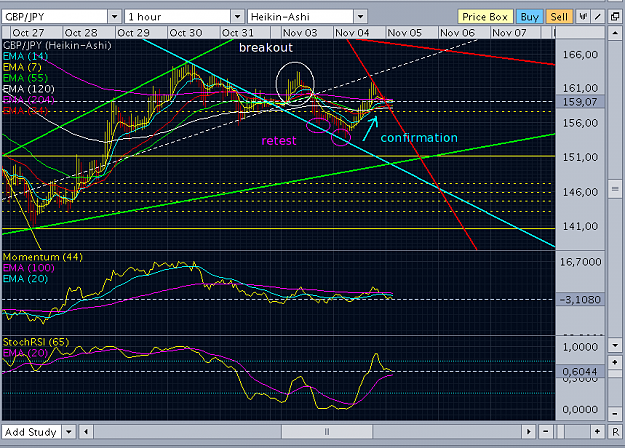This screenshot has height=448, width=625.
Task: Click the StochRSI (65) study label
Action: 36,342
